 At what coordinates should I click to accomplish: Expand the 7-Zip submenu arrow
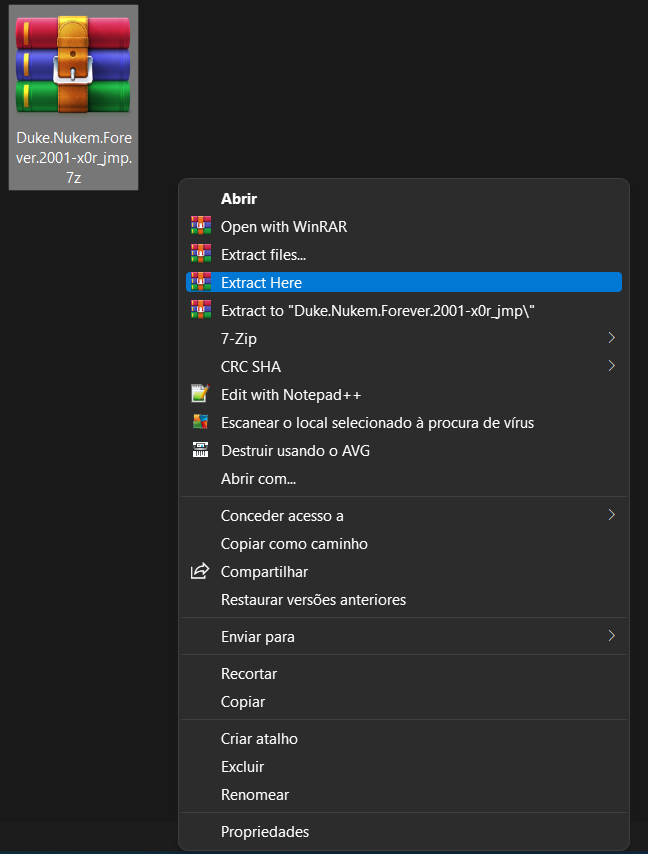611,339
